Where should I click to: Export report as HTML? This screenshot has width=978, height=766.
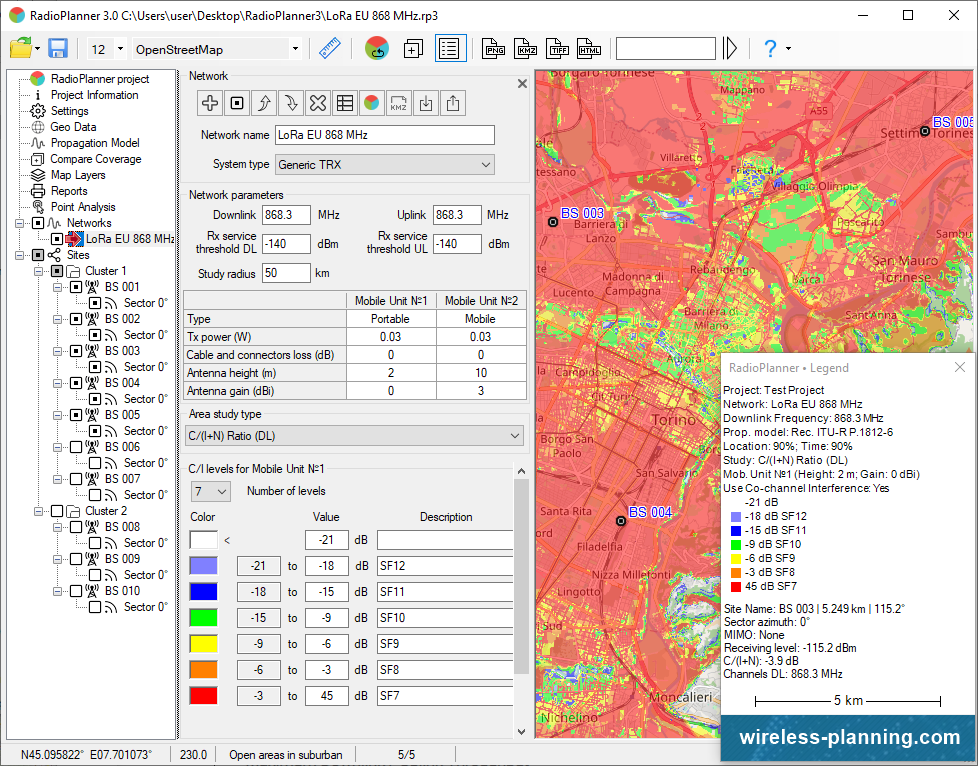click(x=589, y=48)
